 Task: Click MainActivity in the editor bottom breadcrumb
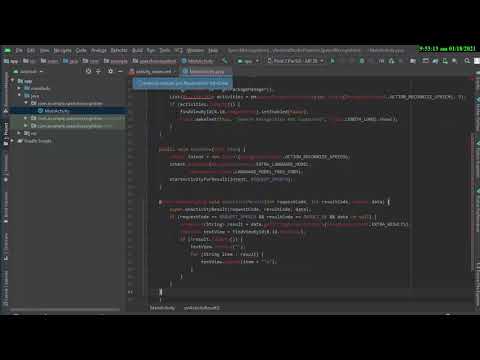[x=162, y=308]
